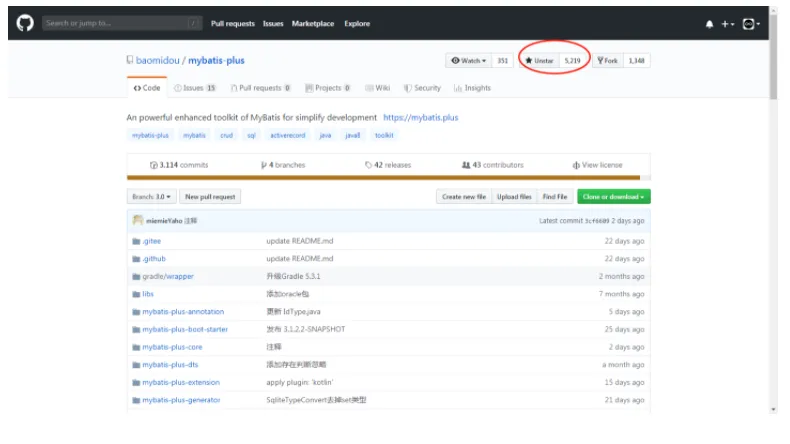This screenshot has width=790, height=444.
Task: Open the plus create-new menu
Action: coord(728,24)
